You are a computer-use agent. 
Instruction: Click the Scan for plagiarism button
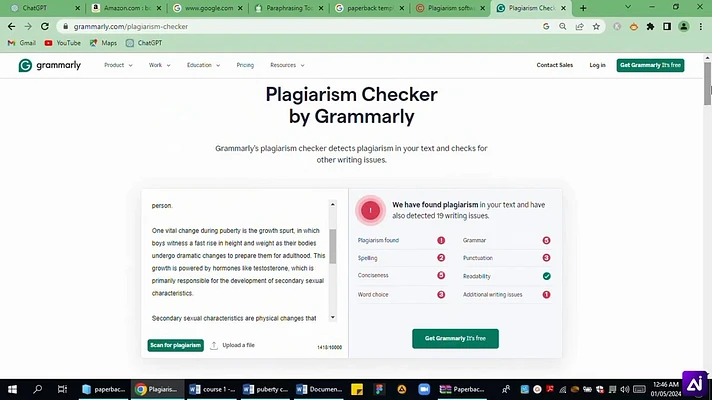click(x=175, y=346)
